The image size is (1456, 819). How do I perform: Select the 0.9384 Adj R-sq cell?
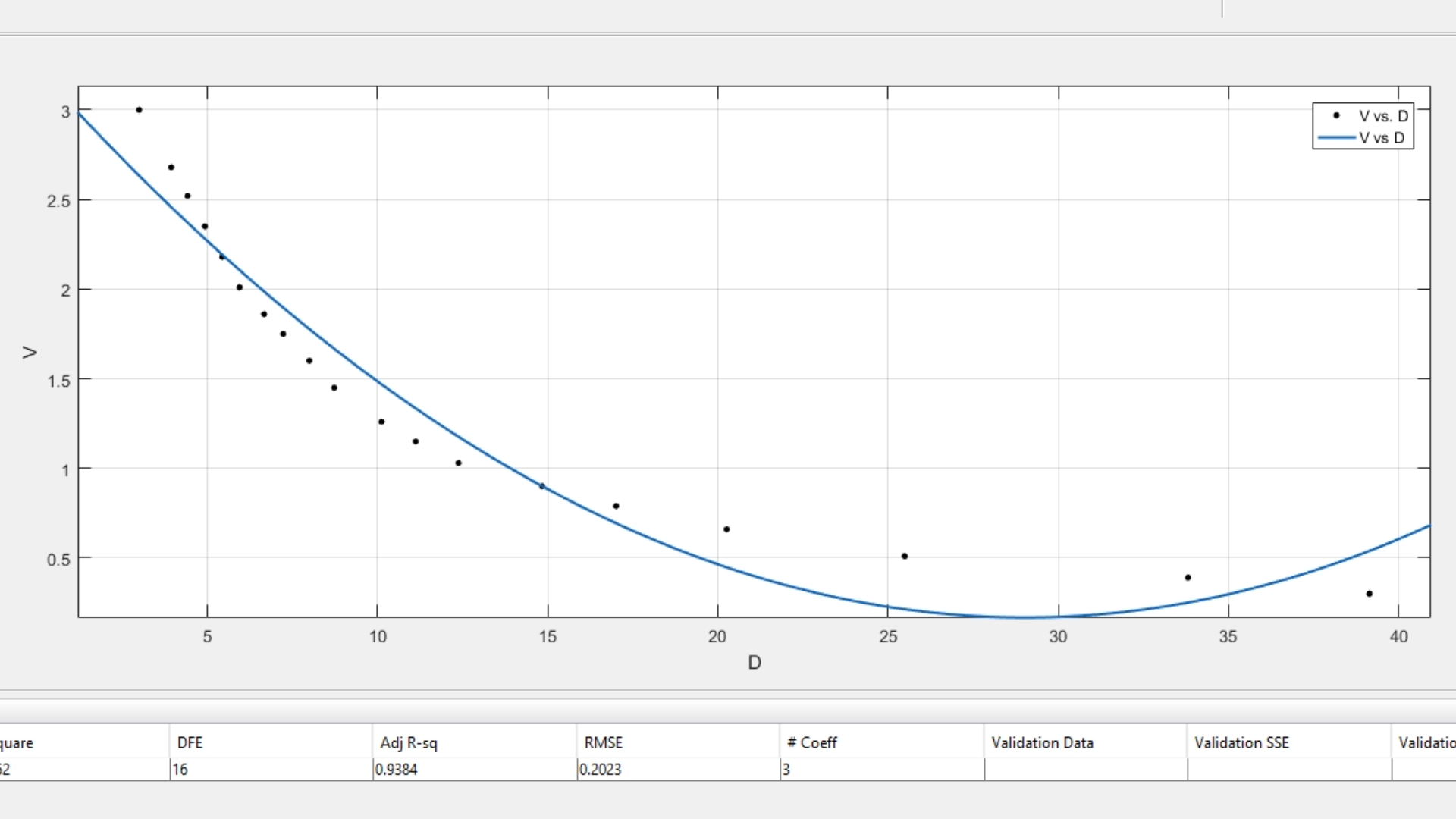point(396,769)
